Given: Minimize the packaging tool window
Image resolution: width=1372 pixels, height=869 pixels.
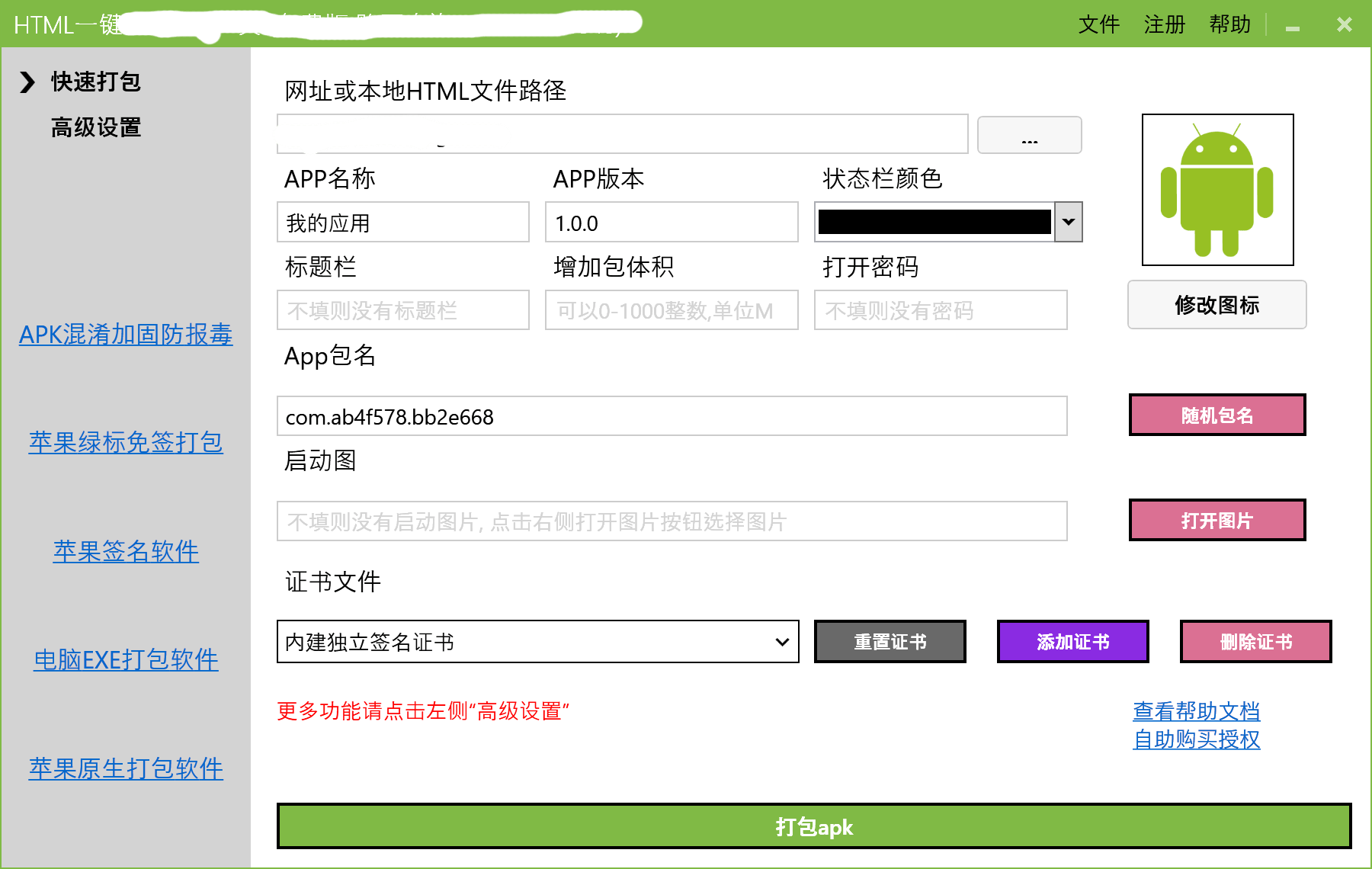Looking at the screenshot, I should coord(1292,27).
